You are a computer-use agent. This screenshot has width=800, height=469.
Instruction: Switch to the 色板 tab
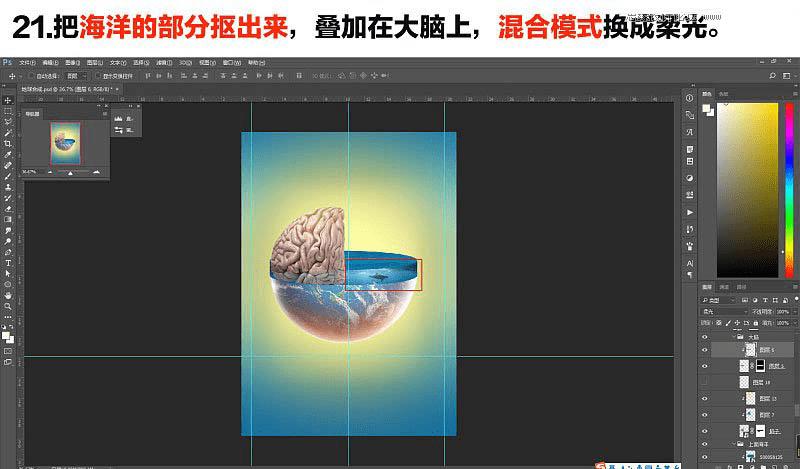coord(723,94)
